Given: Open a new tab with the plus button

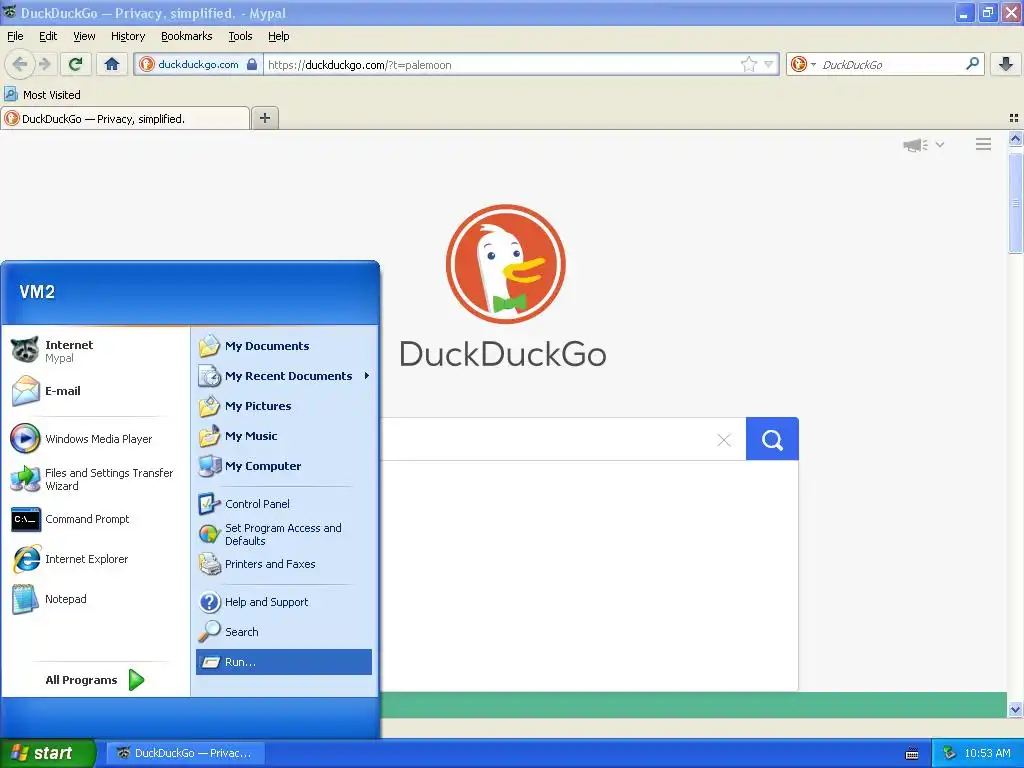Looking at the screenshot, I should point(265,118).
